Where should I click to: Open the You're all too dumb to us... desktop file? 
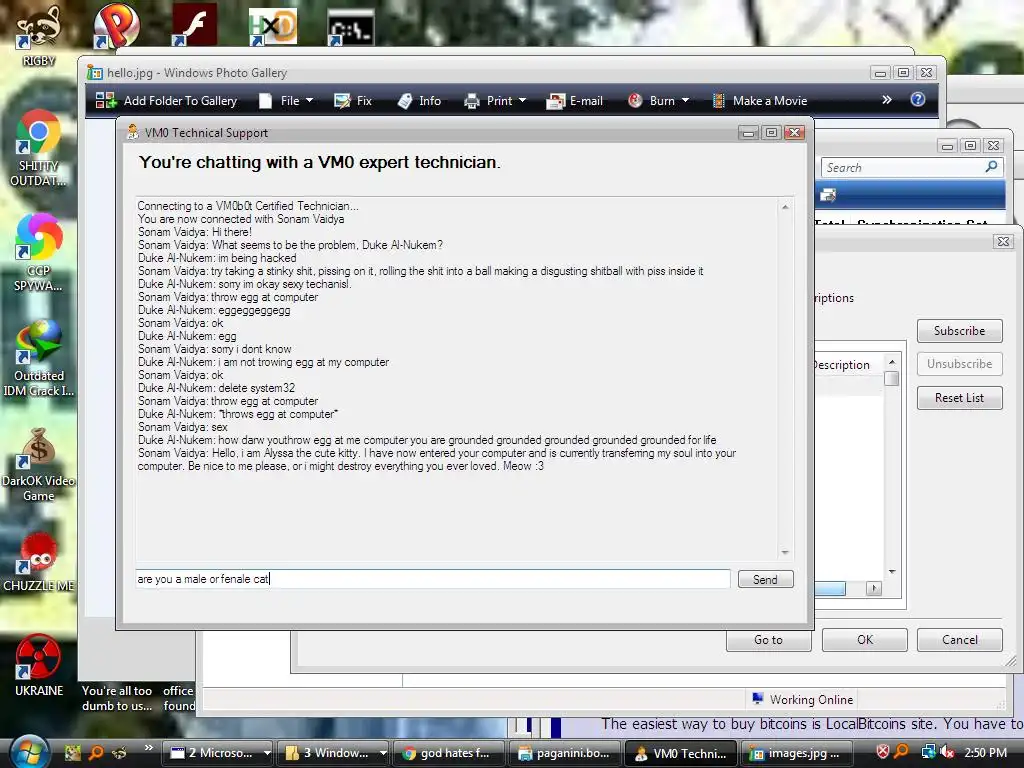pyautogui.click(x=117, y=698)
